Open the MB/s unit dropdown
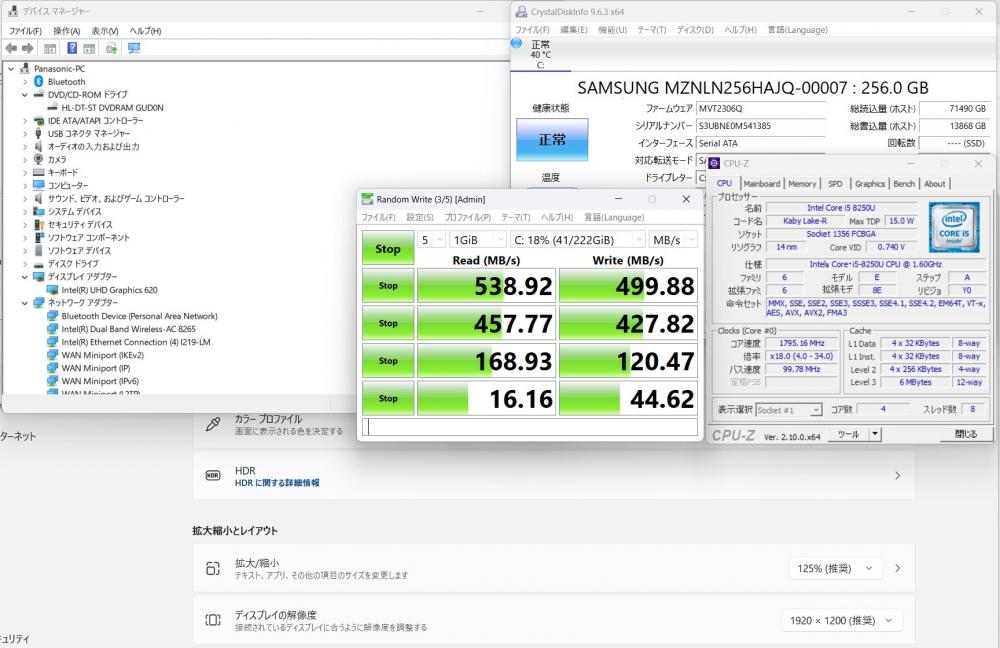The width and height of the screenshot is (1000, 648). pyautogui.click(x=673, y=240)
